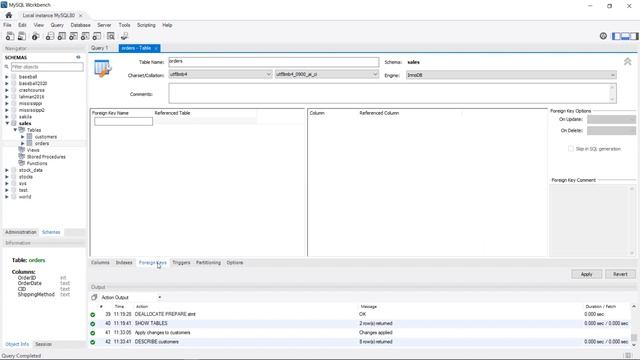The width and height of the screenshot is (640, 360).
Task: Search table data toolbar icon
Action: point(111,36)
